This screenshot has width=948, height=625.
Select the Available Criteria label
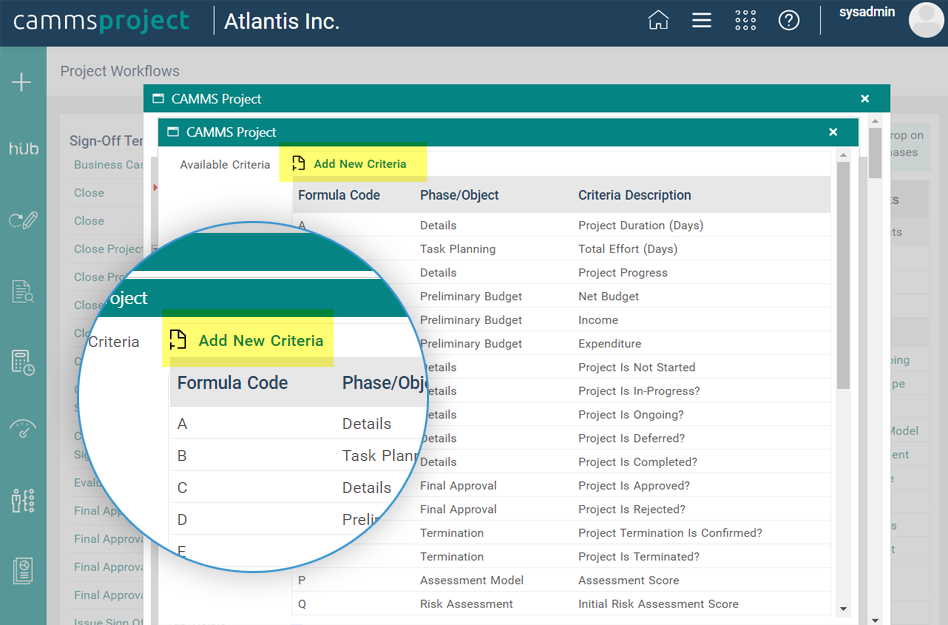point(225,164)
